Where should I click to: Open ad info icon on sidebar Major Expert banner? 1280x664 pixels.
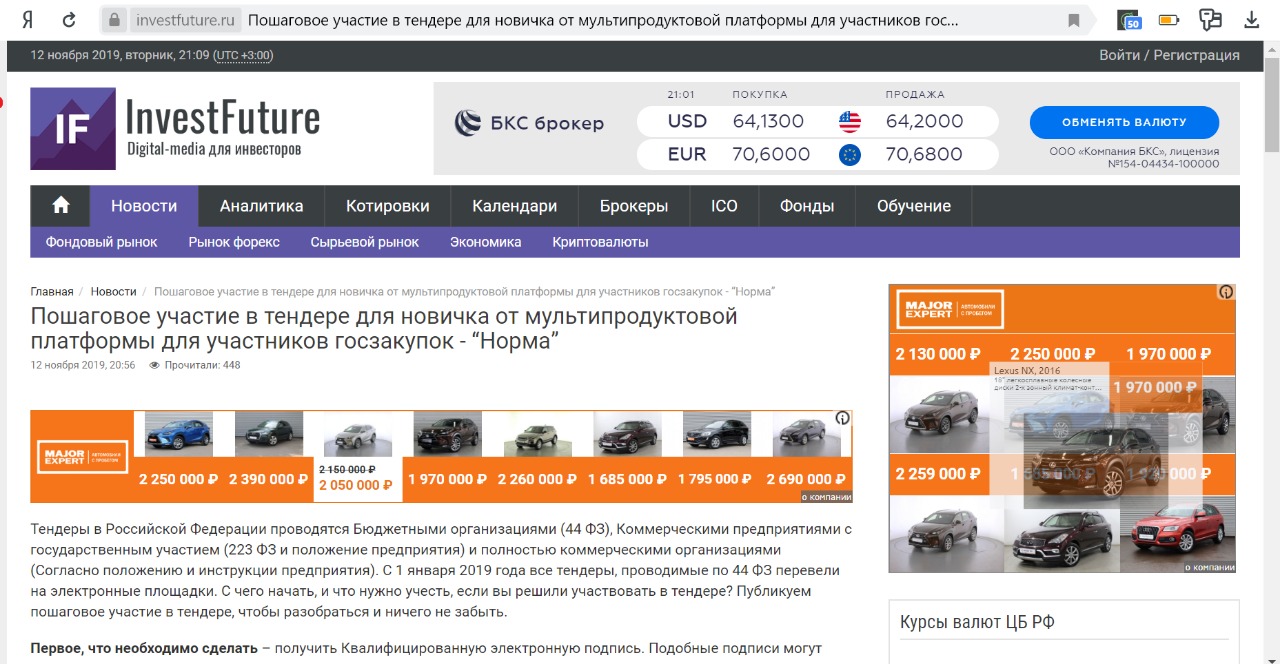(x=1226, y=292)
